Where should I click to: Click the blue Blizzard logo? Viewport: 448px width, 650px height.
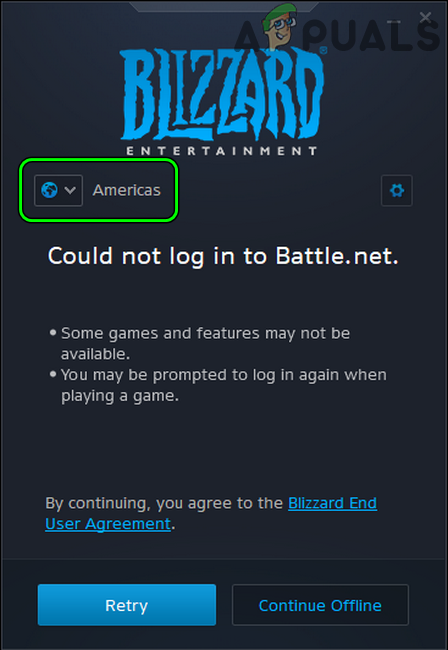tap(222, 93)
